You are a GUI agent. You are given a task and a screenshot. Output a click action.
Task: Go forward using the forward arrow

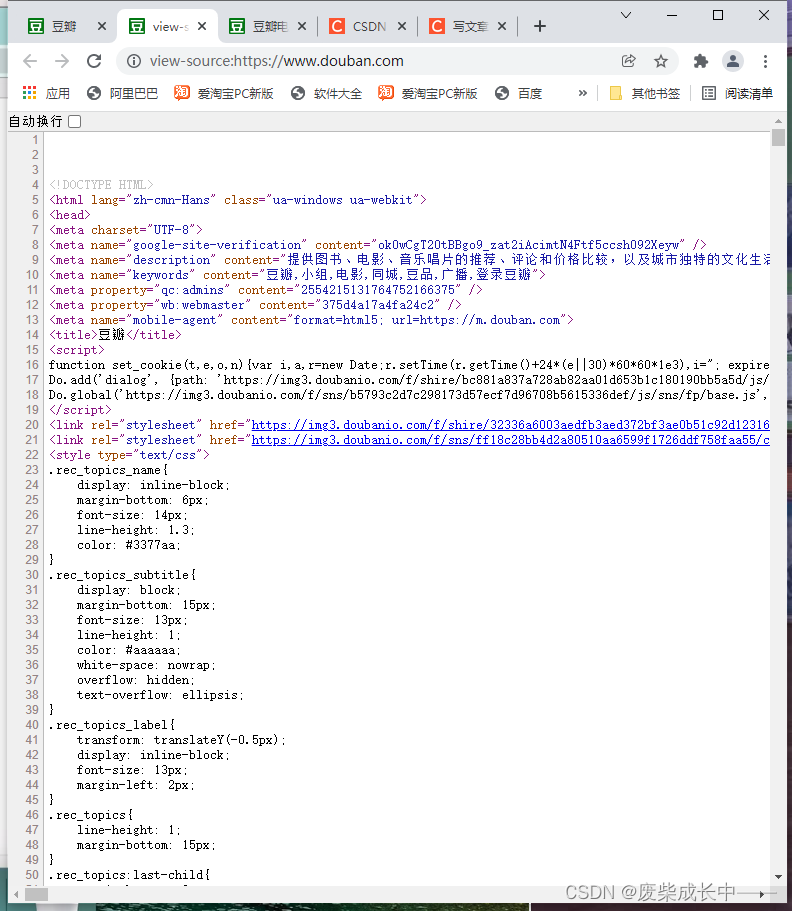pos(62,61)
